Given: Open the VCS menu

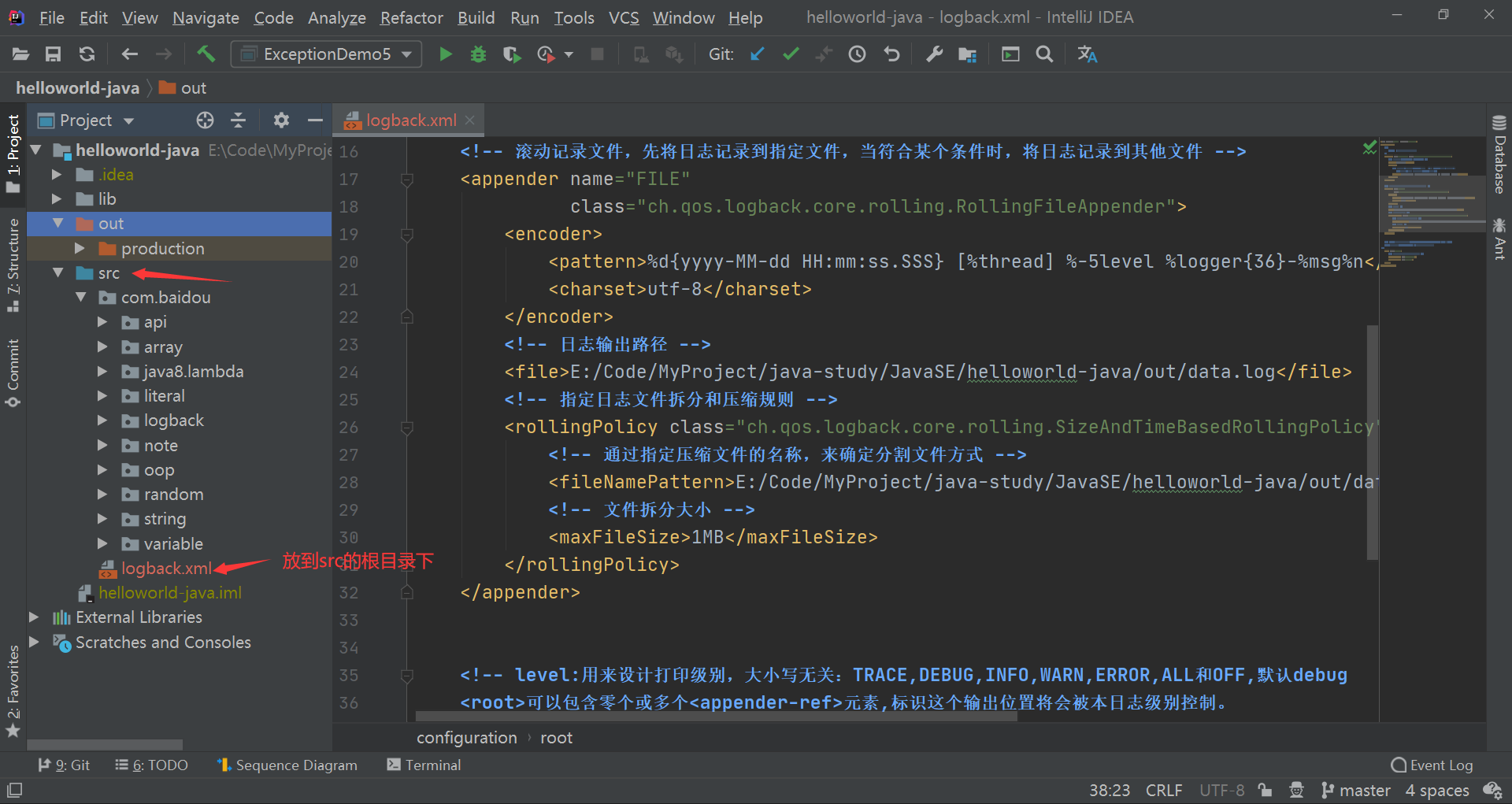Looking at the screenshot, I should [x=624, y=17].
